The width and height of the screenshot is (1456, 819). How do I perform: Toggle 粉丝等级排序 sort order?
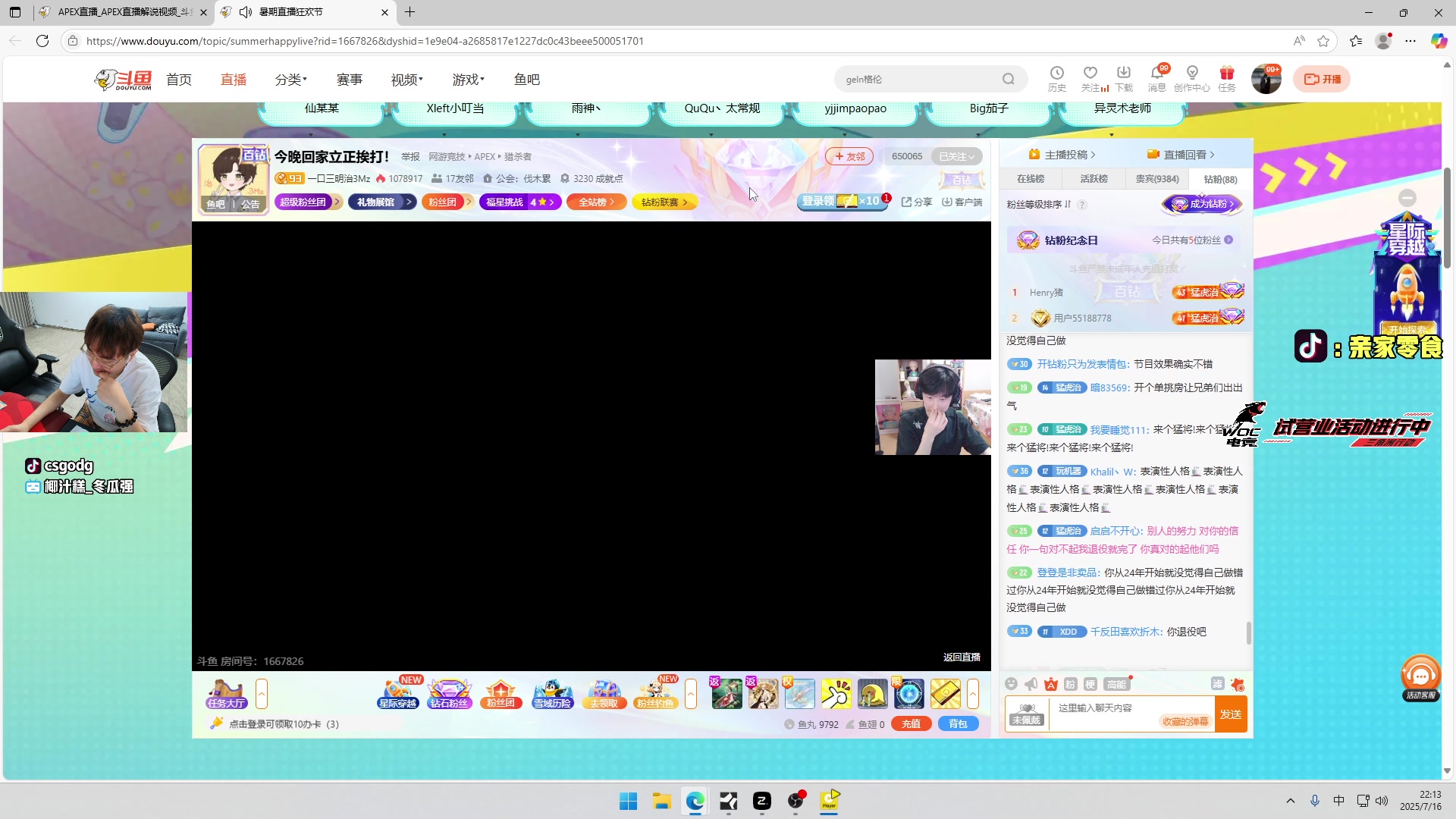1039,204
